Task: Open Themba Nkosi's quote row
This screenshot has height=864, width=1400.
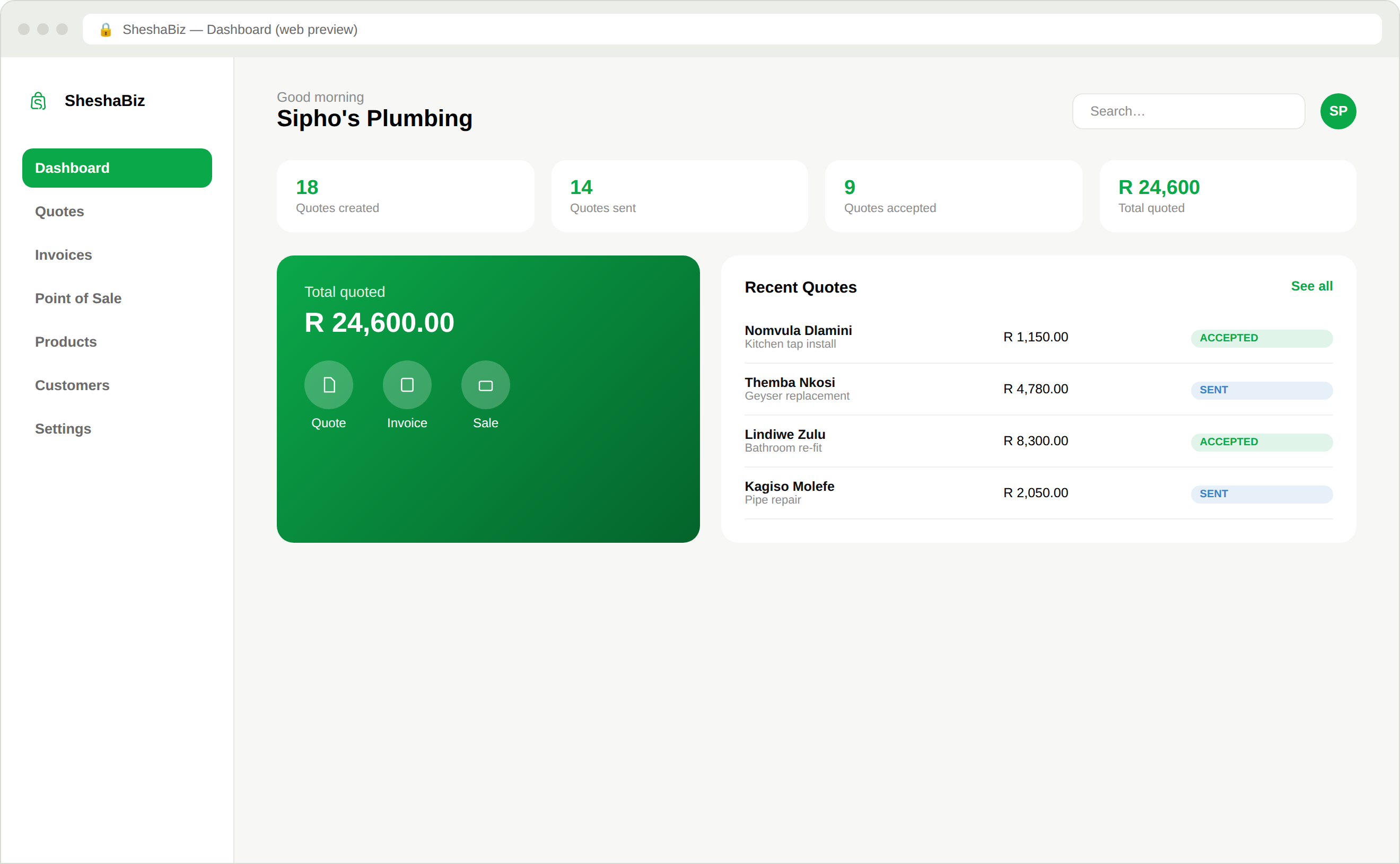Action: click(x=1038, y=389)
